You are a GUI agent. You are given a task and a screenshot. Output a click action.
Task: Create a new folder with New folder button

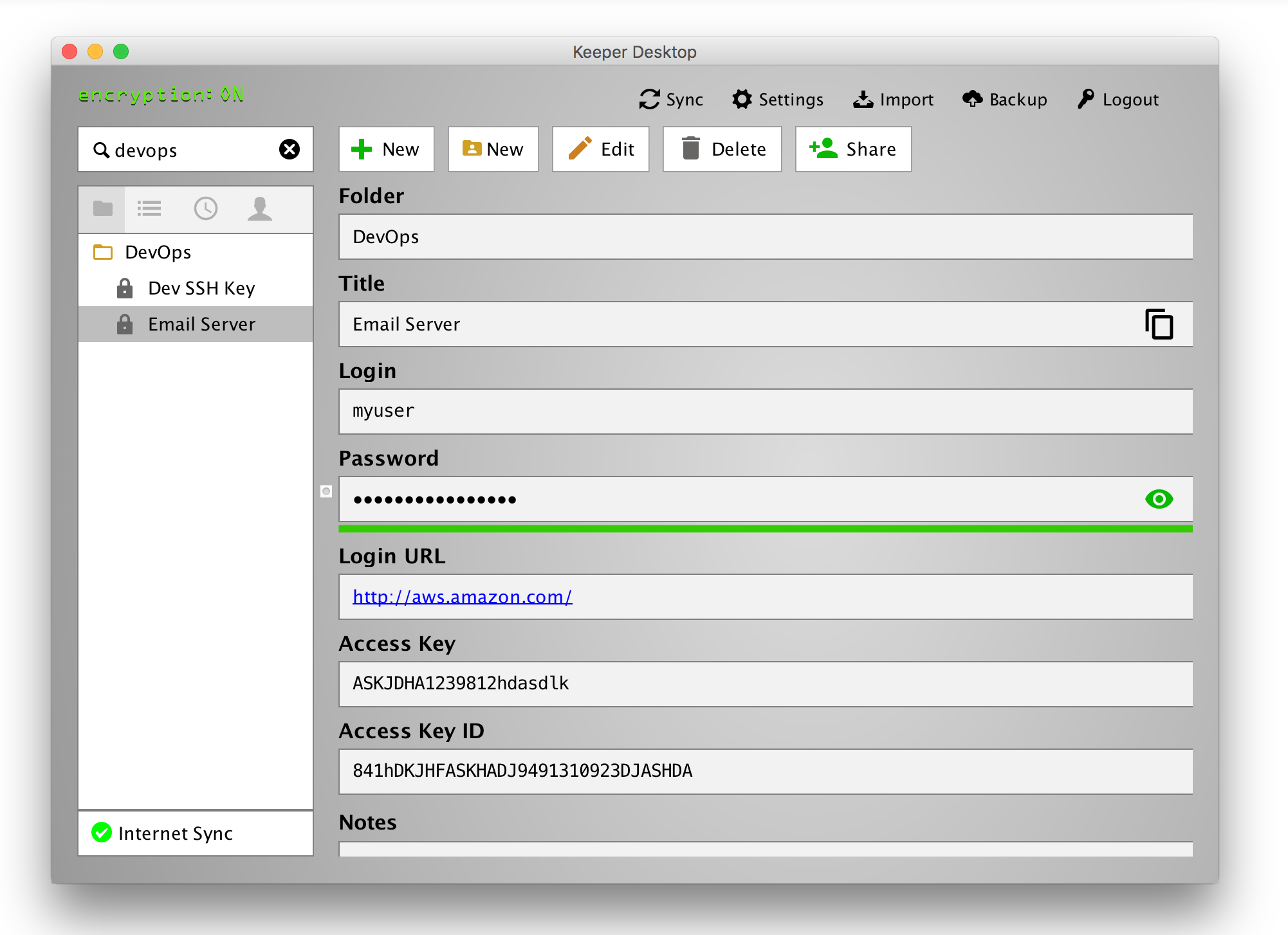(x=493, y=149)
